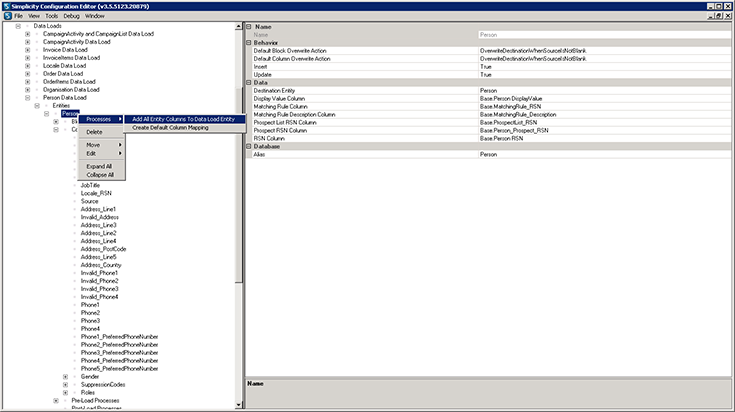The width and height of the screenshot is (735, 412).
Task: Choose Add All Entity Columns To Data Load Entity
Action: (184, 120)
